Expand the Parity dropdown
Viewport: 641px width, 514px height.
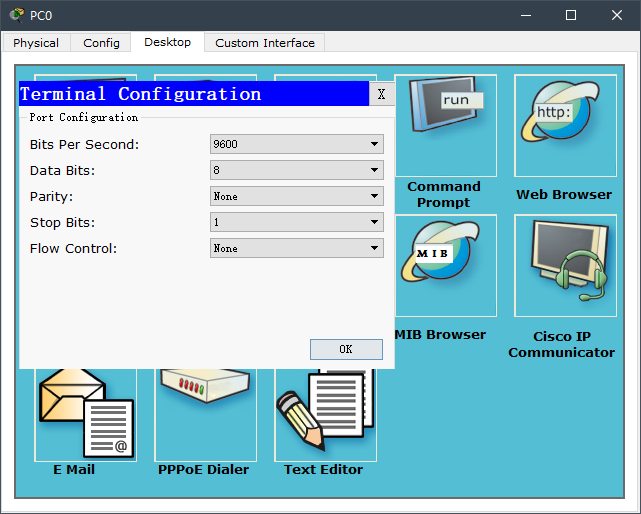tap(297, 196)
